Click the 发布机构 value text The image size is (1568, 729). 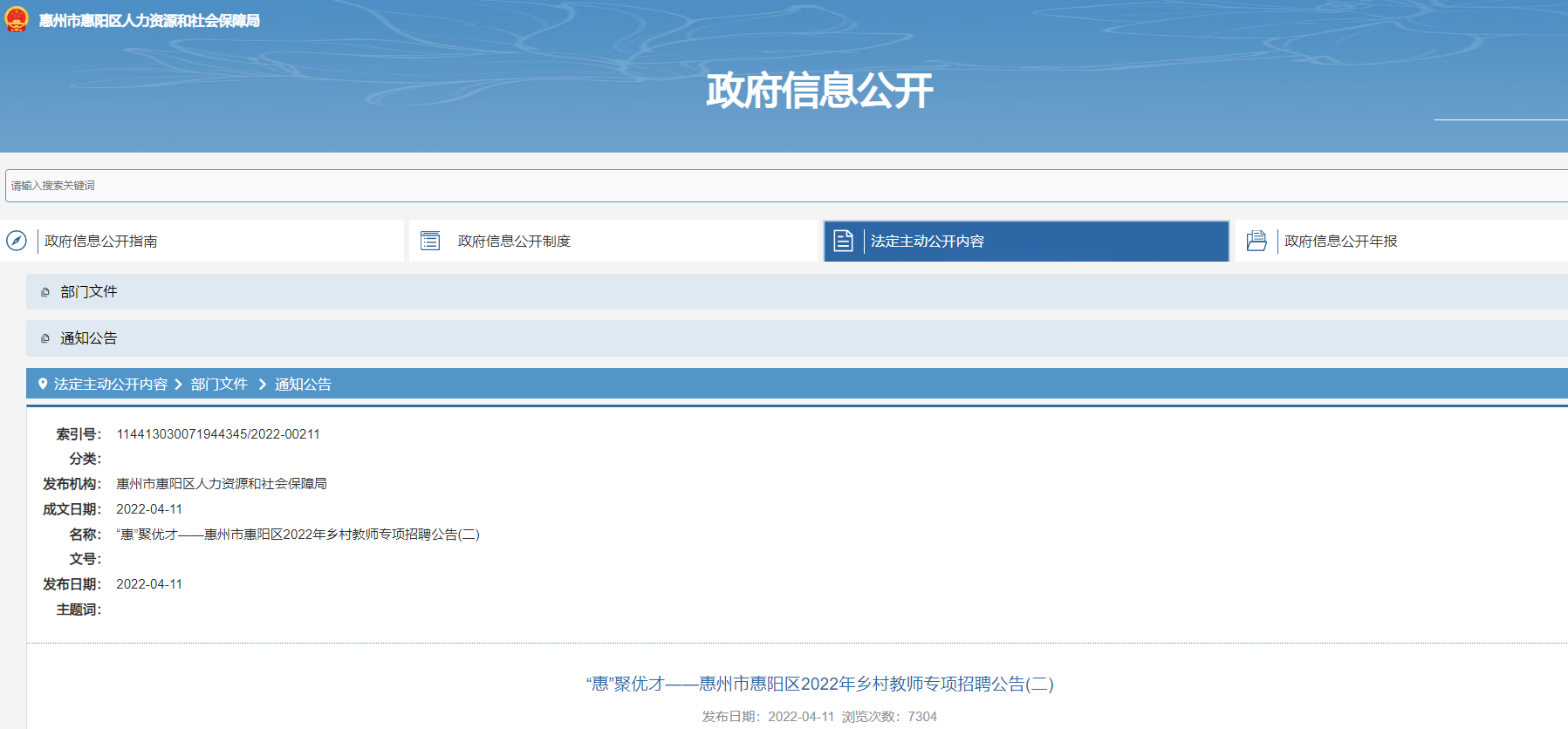tap(222, 484)
